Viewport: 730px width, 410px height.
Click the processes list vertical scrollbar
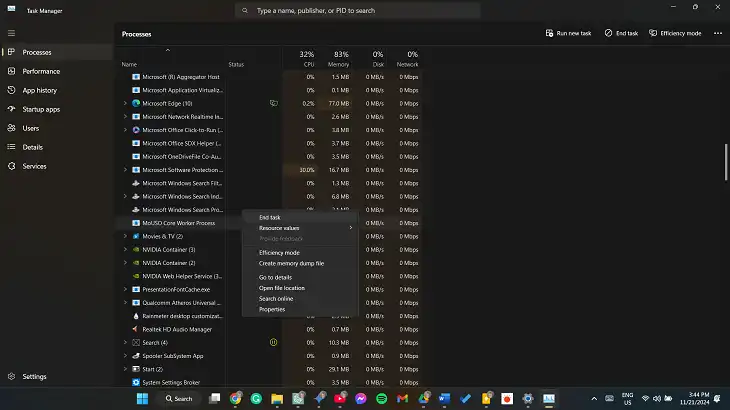(x=725, y=162)
